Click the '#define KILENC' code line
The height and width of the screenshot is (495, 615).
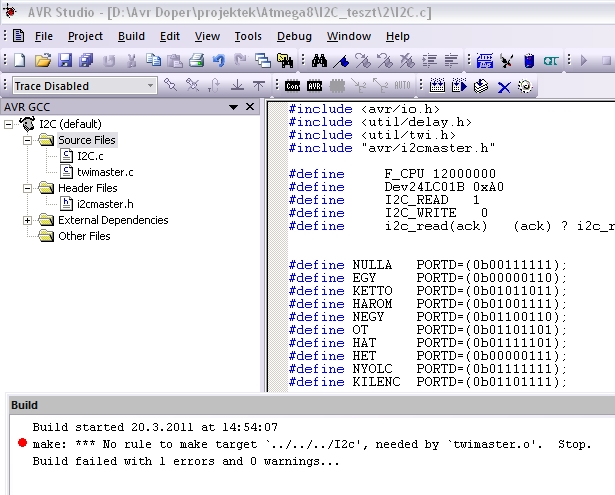coord(428,382)
